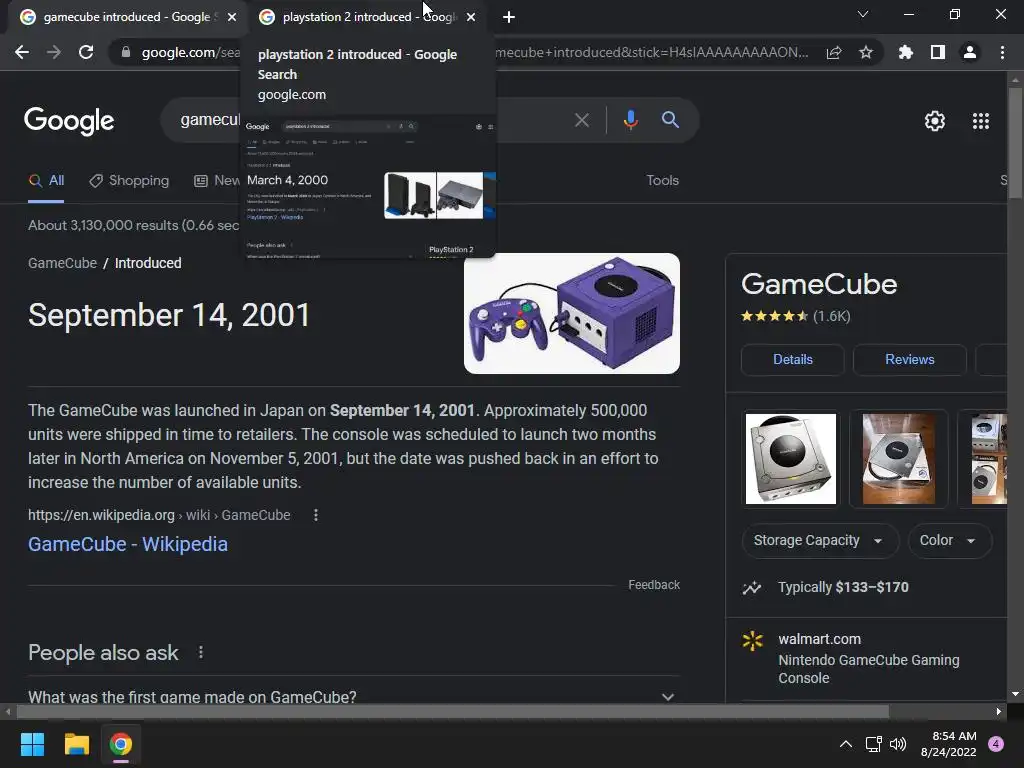1024x768 pixels.
Task: Click the GameCube star rating (1.6K)
Action: 795,317
